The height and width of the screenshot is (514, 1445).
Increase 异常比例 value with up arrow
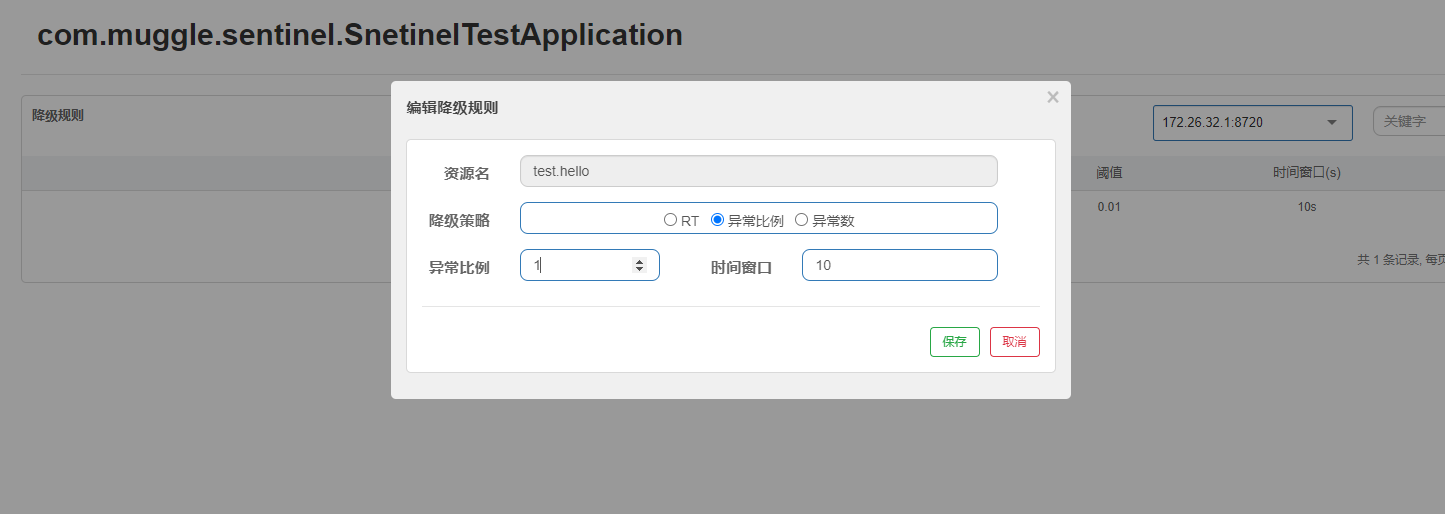pyautogui.click(x=639, y=261)
